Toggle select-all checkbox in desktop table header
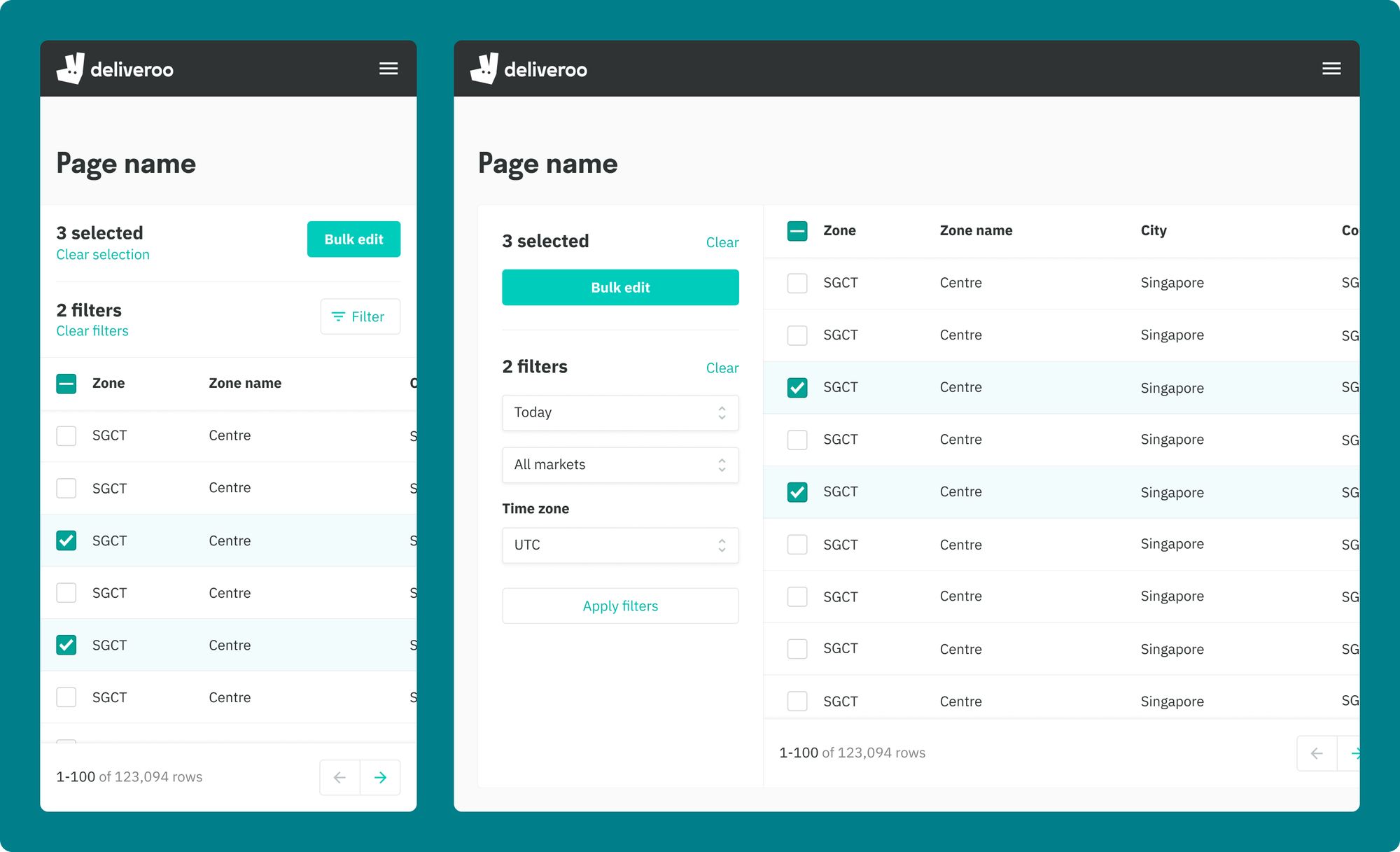The height and width of the screenshot is (852, 1400). 797,231
